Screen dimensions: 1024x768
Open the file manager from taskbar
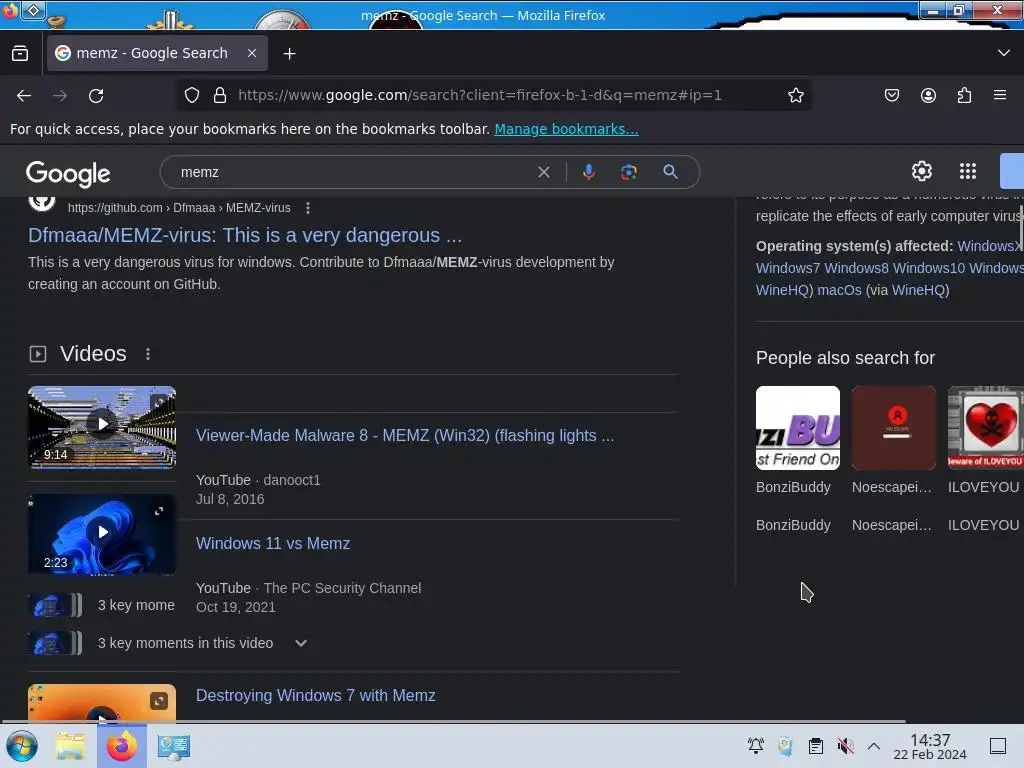tap(70, 746)
